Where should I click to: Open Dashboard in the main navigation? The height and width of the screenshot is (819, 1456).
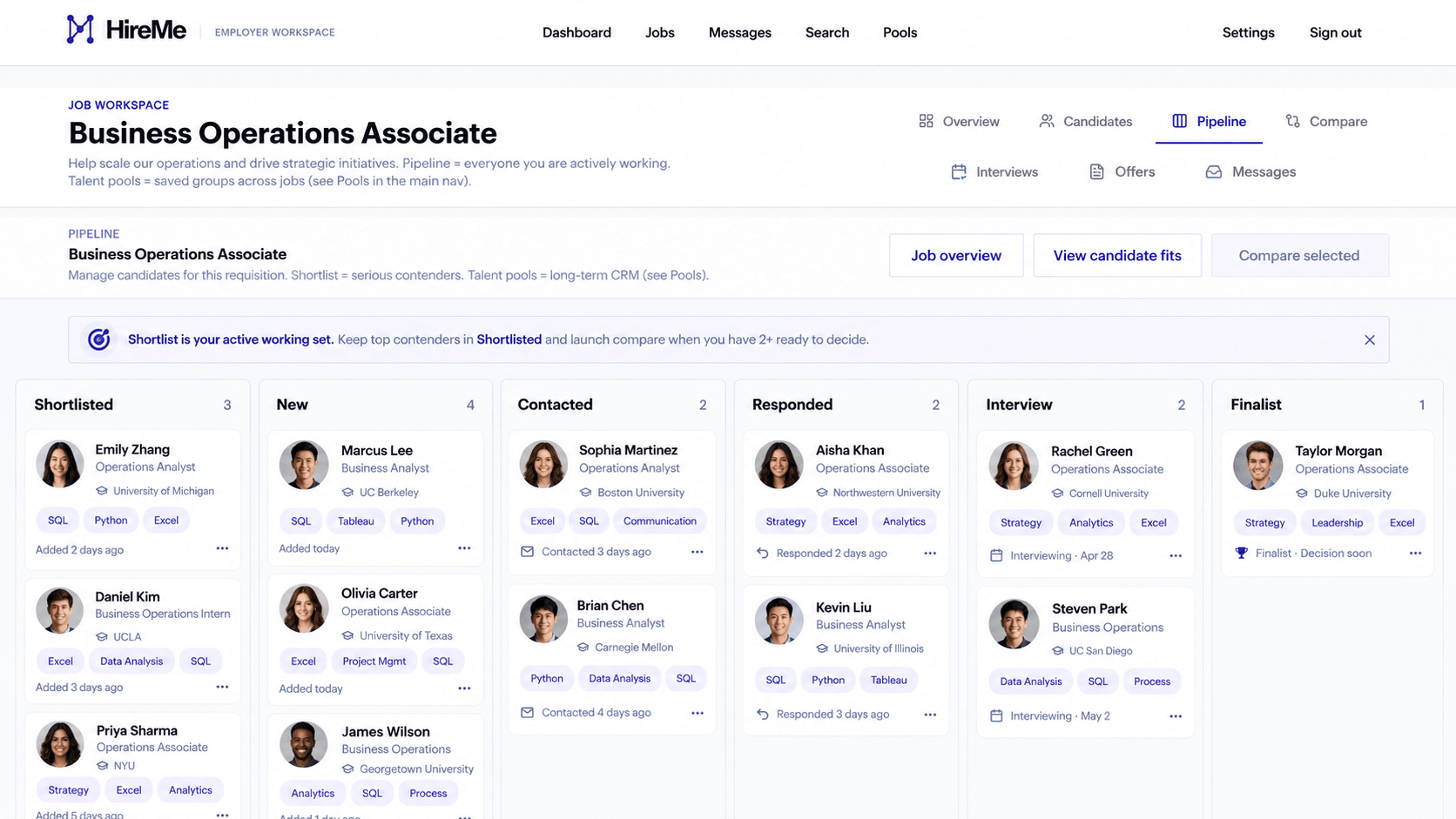tap(576, 32)
